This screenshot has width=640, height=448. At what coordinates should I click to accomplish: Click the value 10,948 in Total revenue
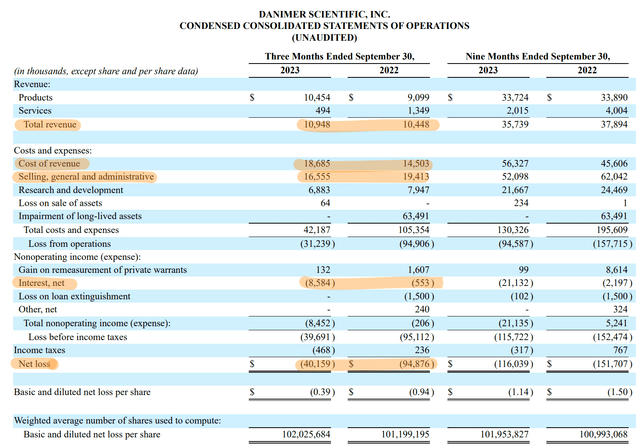pyautogui.click(x=317, y=124)
